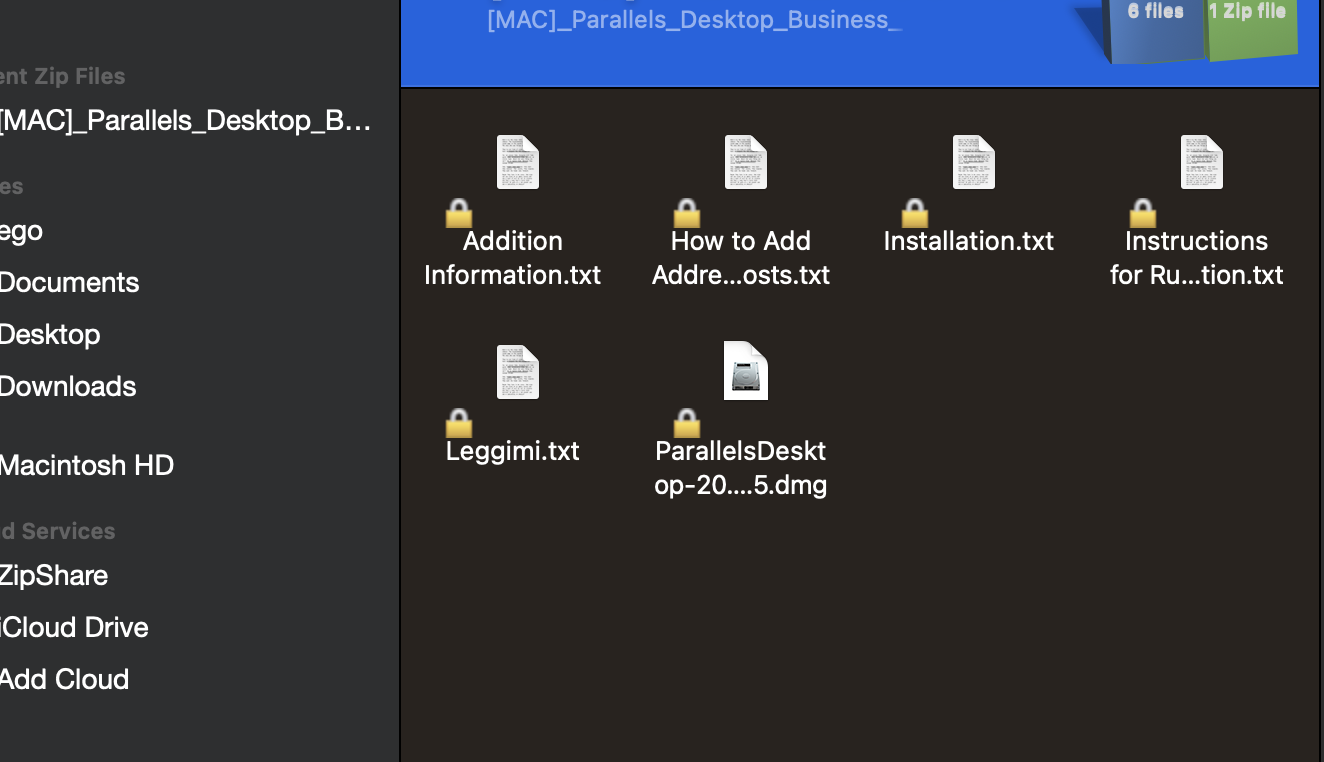
Task: Select the Installation.txt document icon
Action: 974,162
